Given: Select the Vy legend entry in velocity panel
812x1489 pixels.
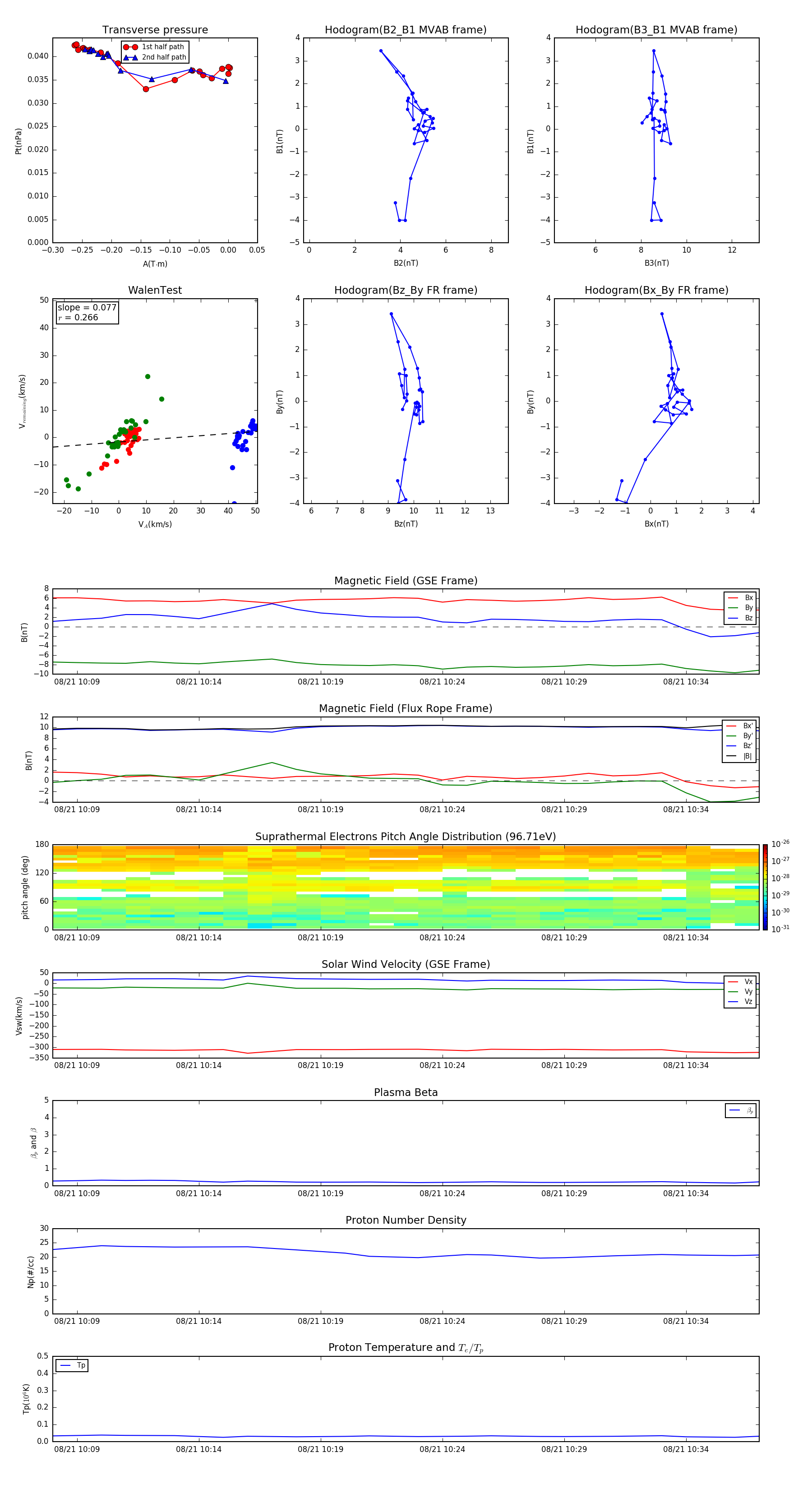Looking at the screenshot, I should 740,991.
